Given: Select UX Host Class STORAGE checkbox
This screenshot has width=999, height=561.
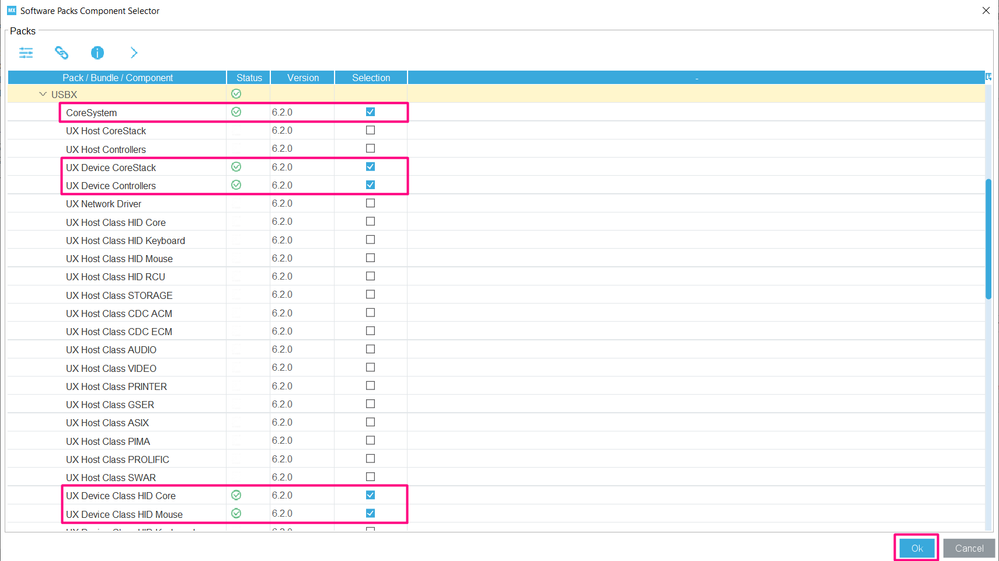Looking at the screenshot, I should [370, 294].
